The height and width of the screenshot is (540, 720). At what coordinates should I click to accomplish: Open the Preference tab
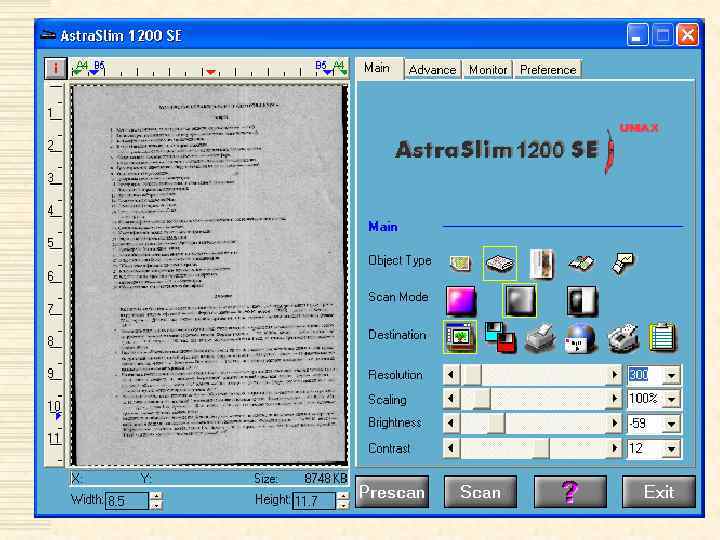point(548,70)
